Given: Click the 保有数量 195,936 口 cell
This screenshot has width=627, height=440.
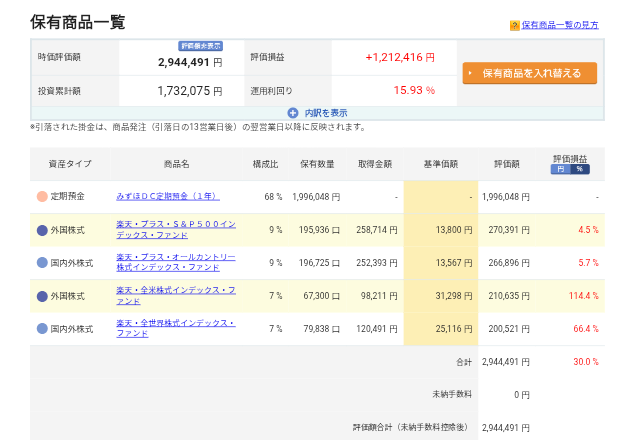Looking at the screenshot, I should pos(319,230).
